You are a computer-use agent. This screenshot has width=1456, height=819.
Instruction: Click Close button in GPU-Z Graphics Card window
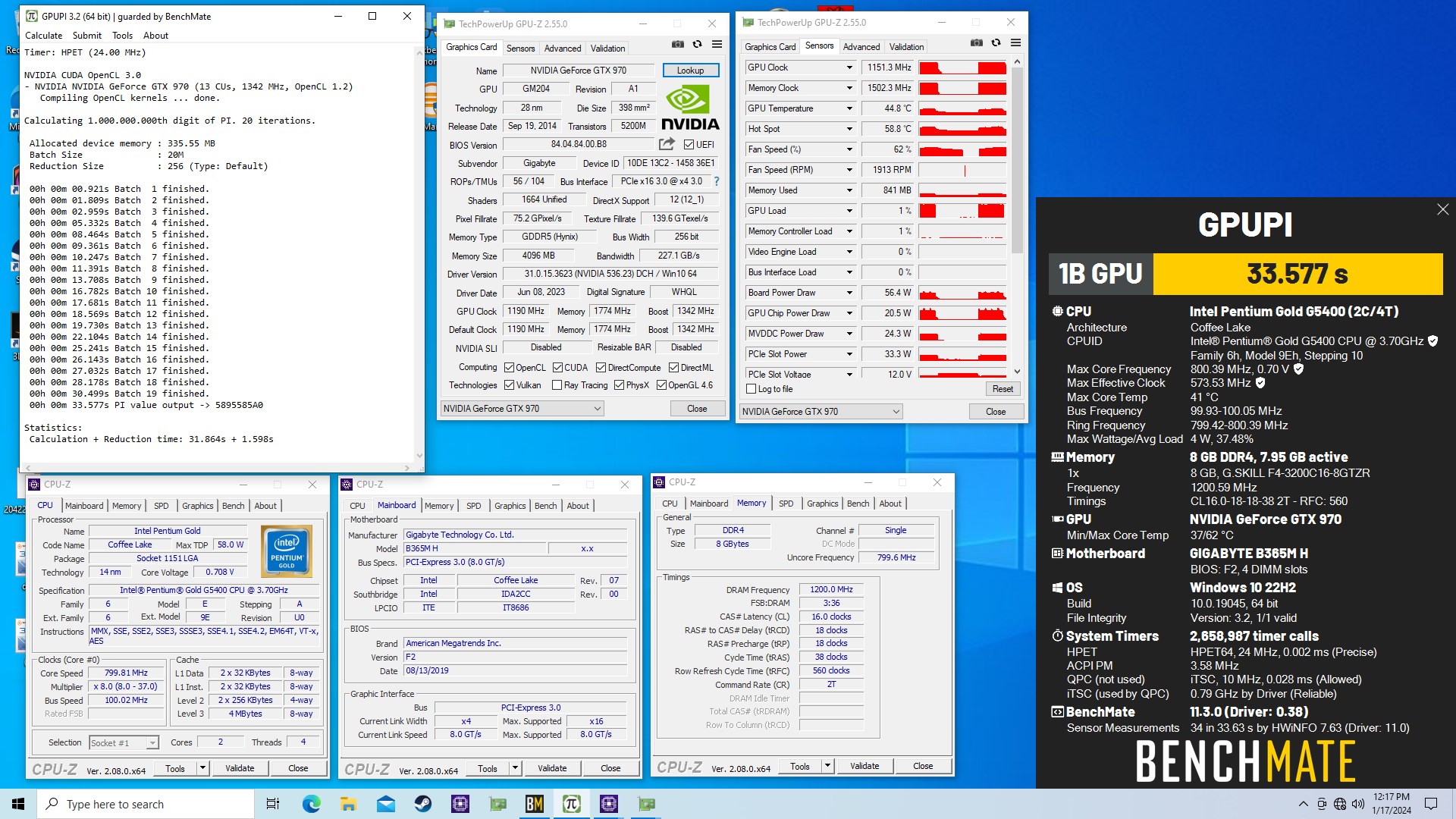point(697,409)
